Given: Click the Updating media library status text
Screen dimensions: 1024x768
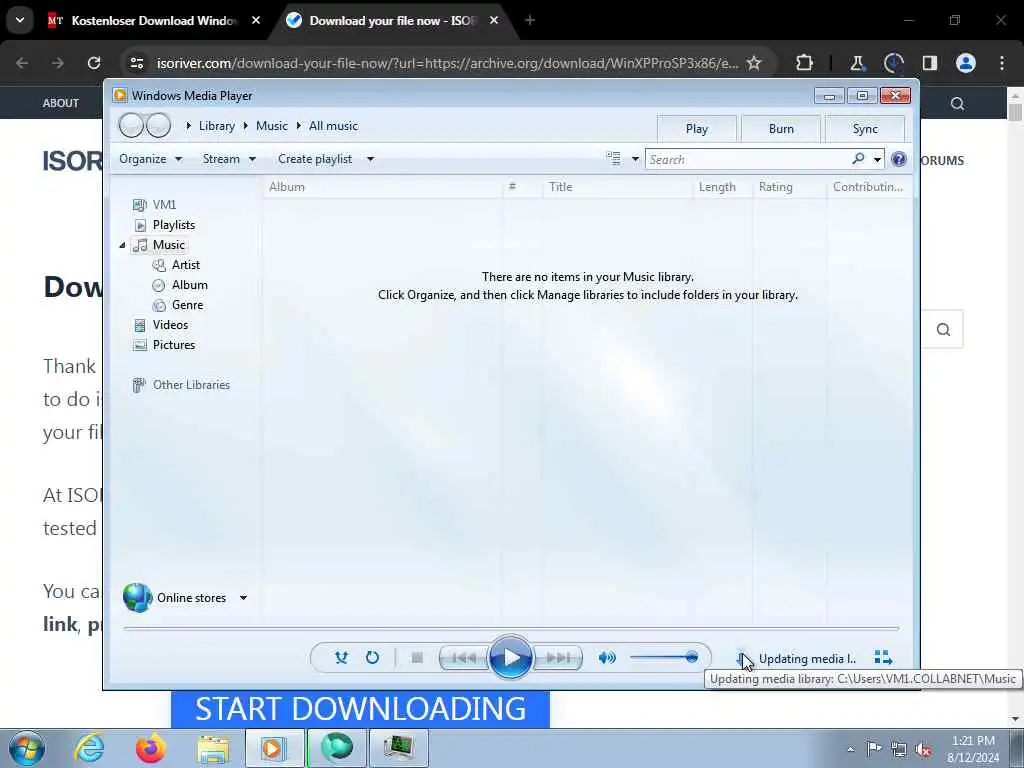Looking at the screenshot, I should 807,659.
